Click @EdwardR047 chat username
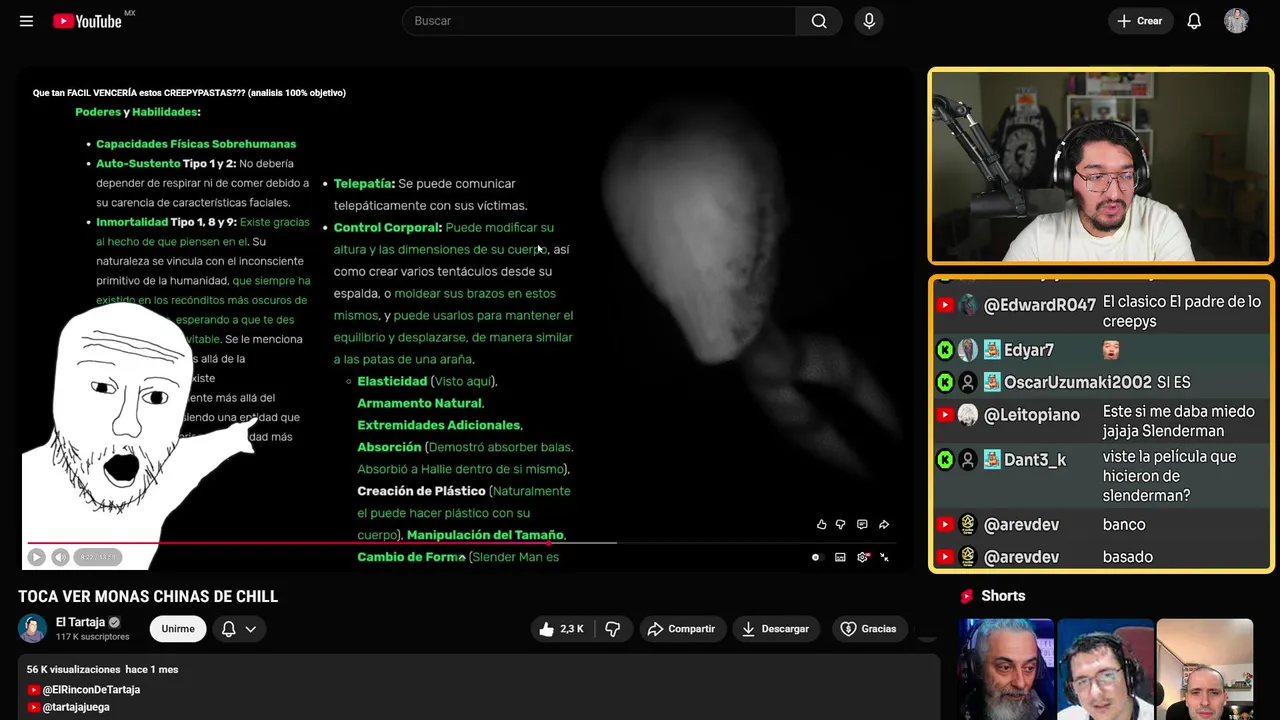1280x720 pixels. [1040, 305]
